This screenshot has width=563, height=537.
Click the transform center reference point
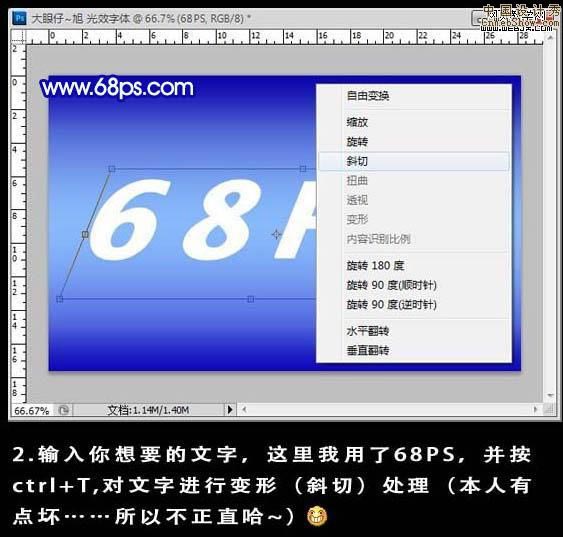pos(276,234)
